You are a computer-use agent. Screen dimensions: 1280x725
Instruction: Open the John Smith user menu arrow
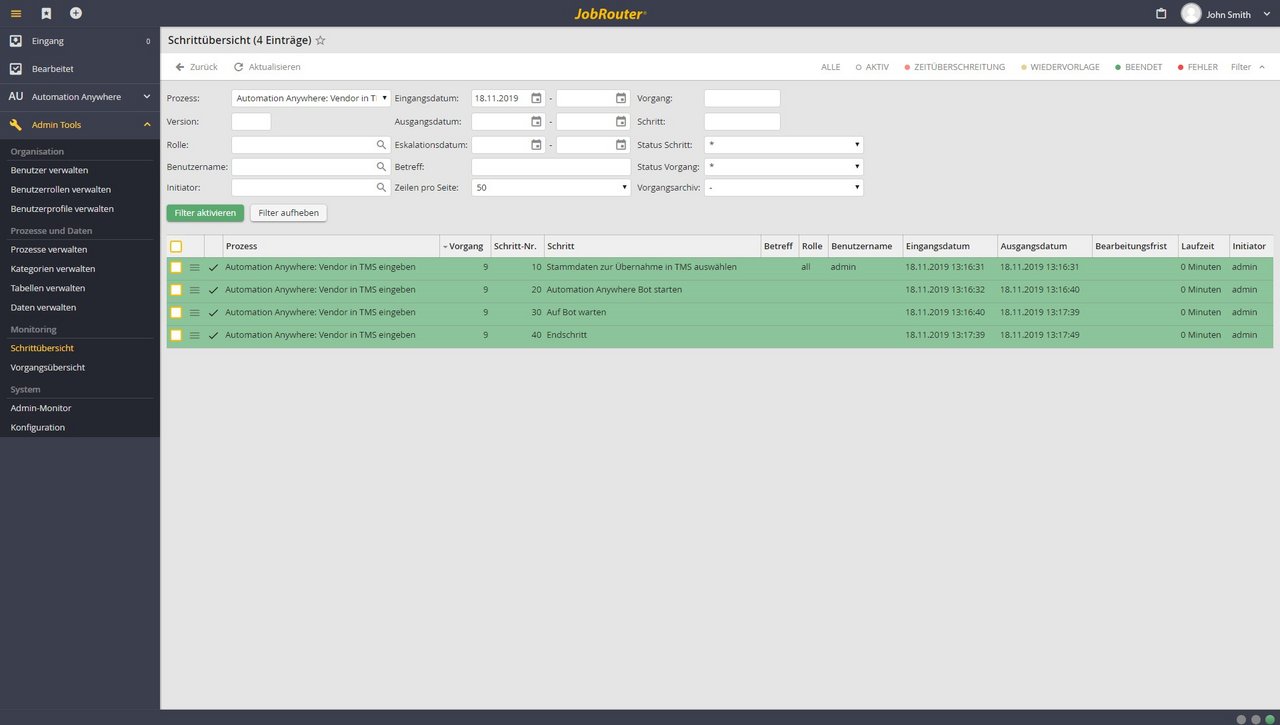1267,15
